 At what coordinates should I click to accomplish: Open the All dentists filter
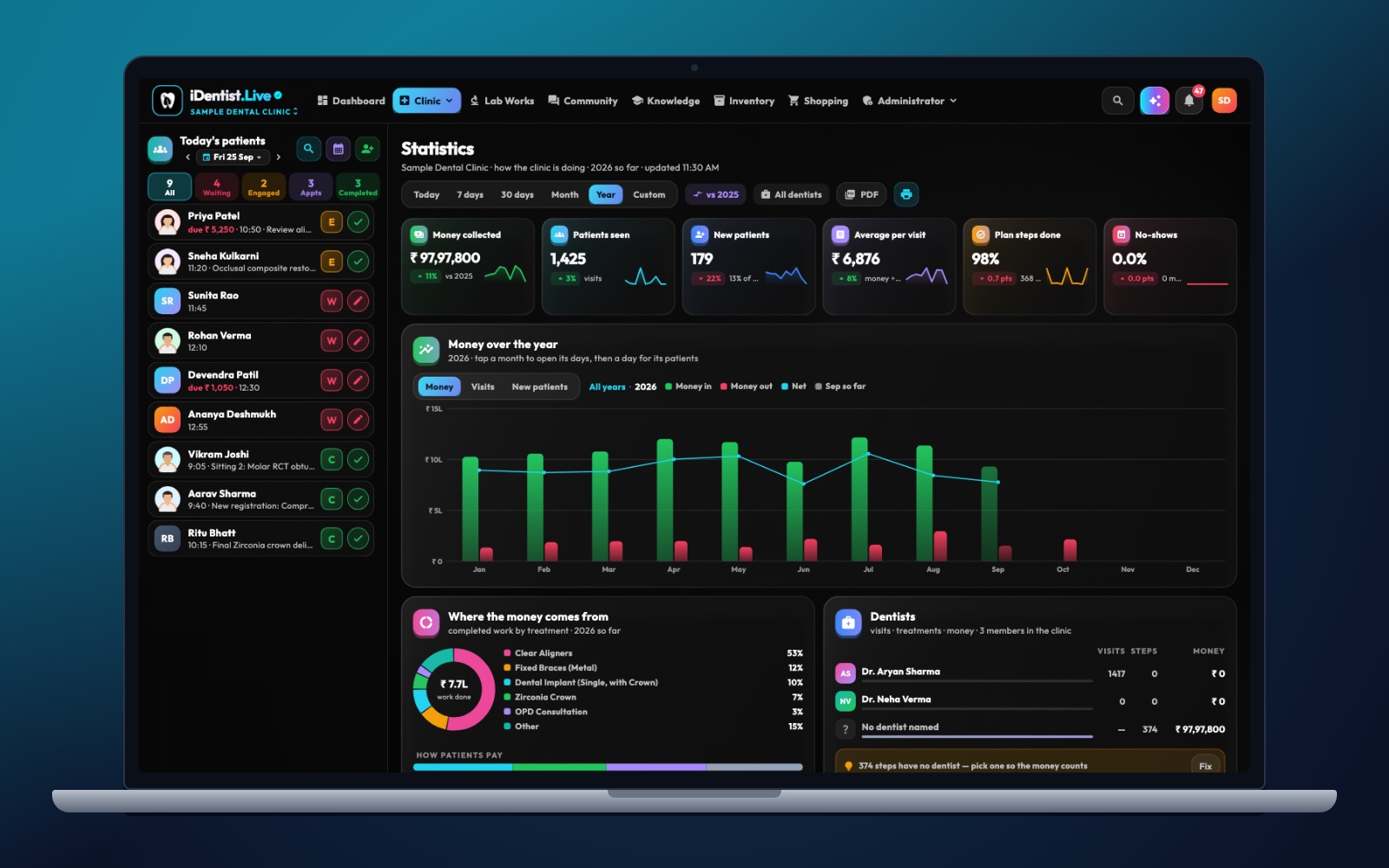tap(791, 194)
